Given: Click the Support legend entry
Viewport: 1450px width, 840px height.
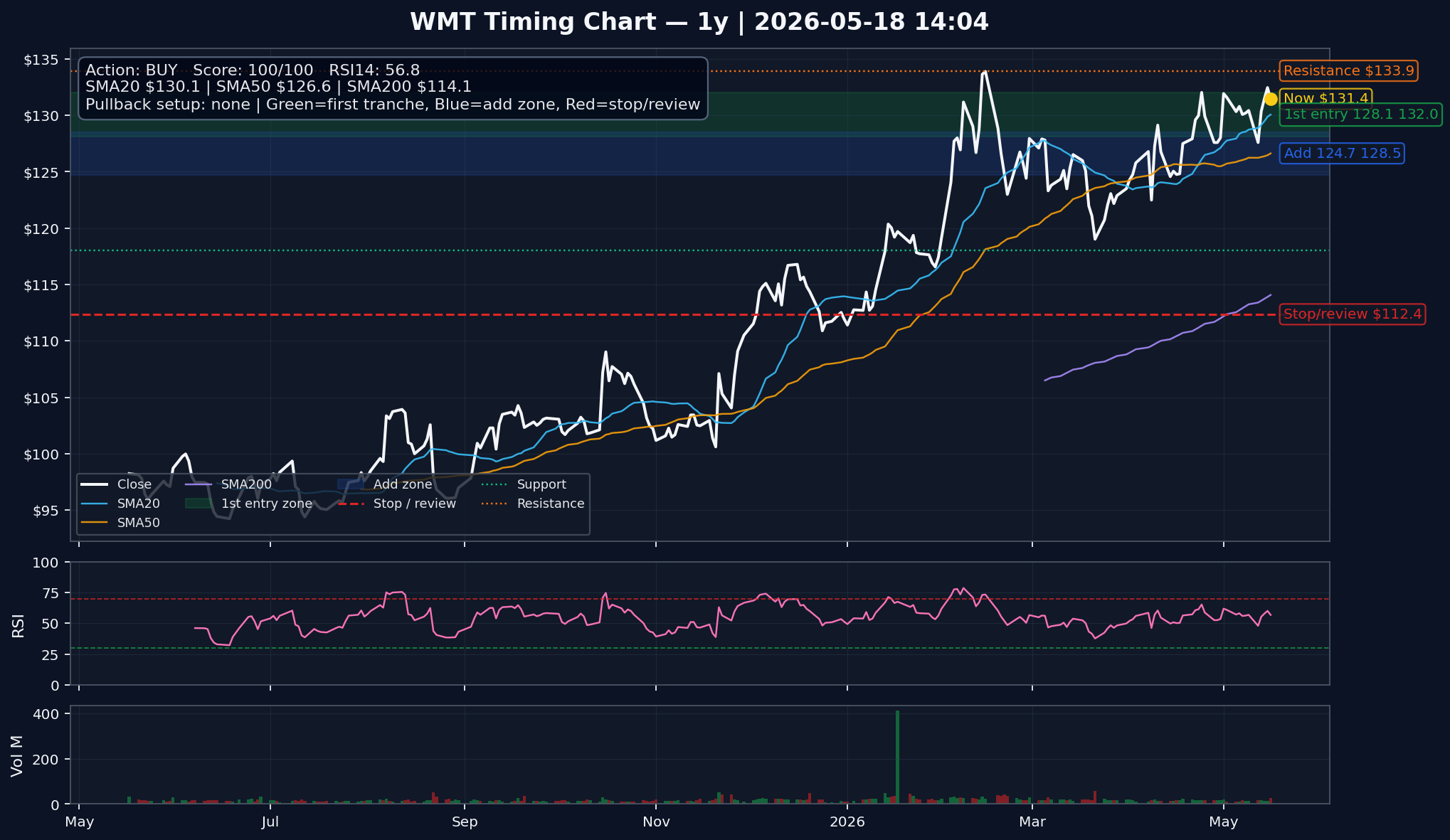Looking at the screenshot, I should click(x=524, y=484).
